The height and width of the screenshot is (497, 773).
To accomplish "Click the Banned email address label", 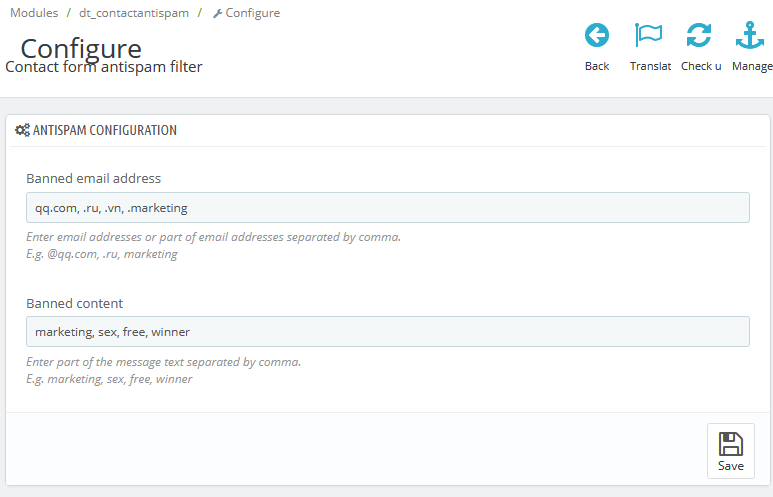I will [x=93, y=179].
